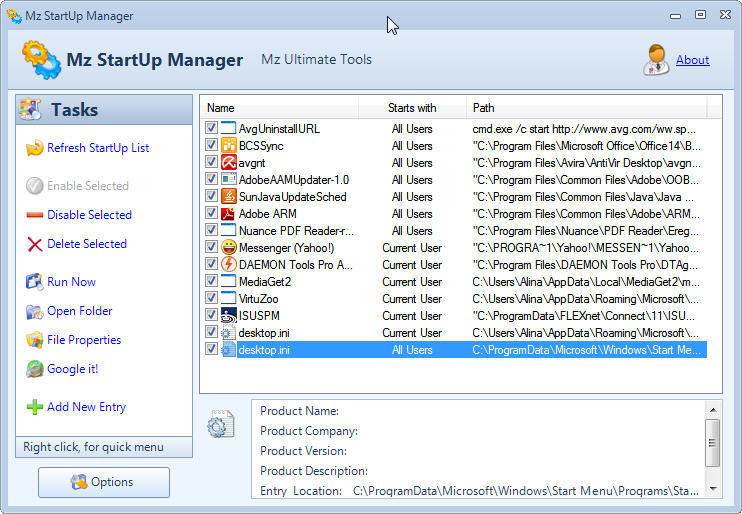
Task: Click the Open Folder icon
Action: (x=35, y=311)
